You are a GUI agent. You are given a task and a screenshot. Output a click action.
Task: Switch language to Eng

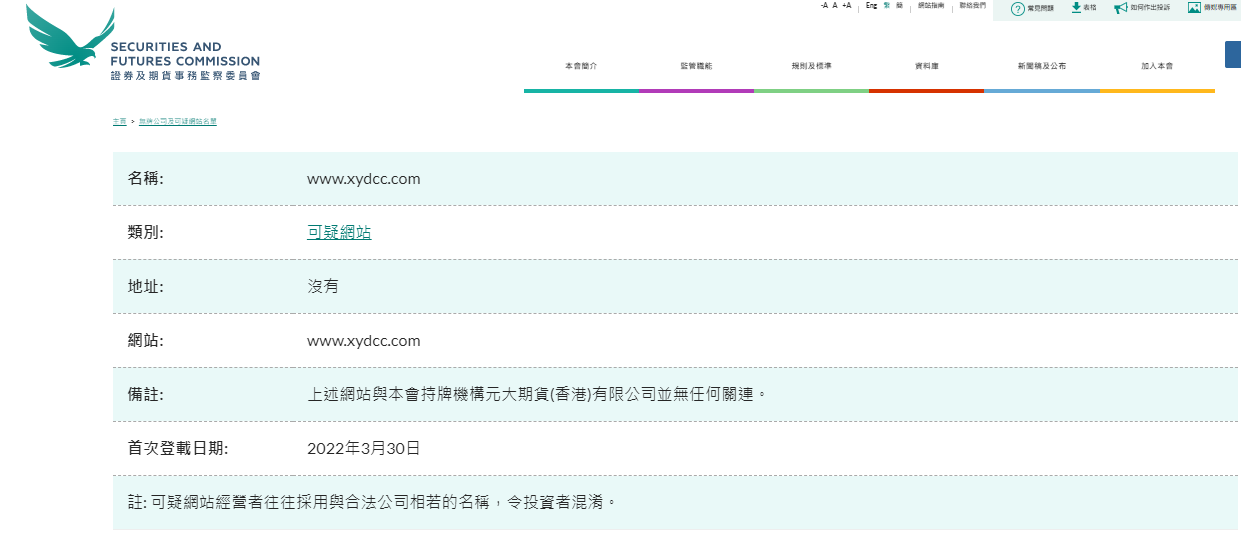pos(871,6)
